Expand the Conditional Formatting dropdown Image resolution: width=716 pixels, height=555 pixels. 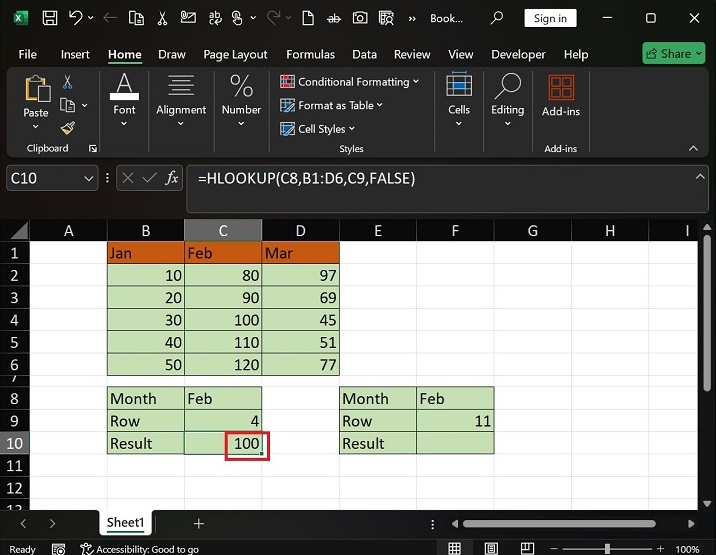(x=349, y=82)
